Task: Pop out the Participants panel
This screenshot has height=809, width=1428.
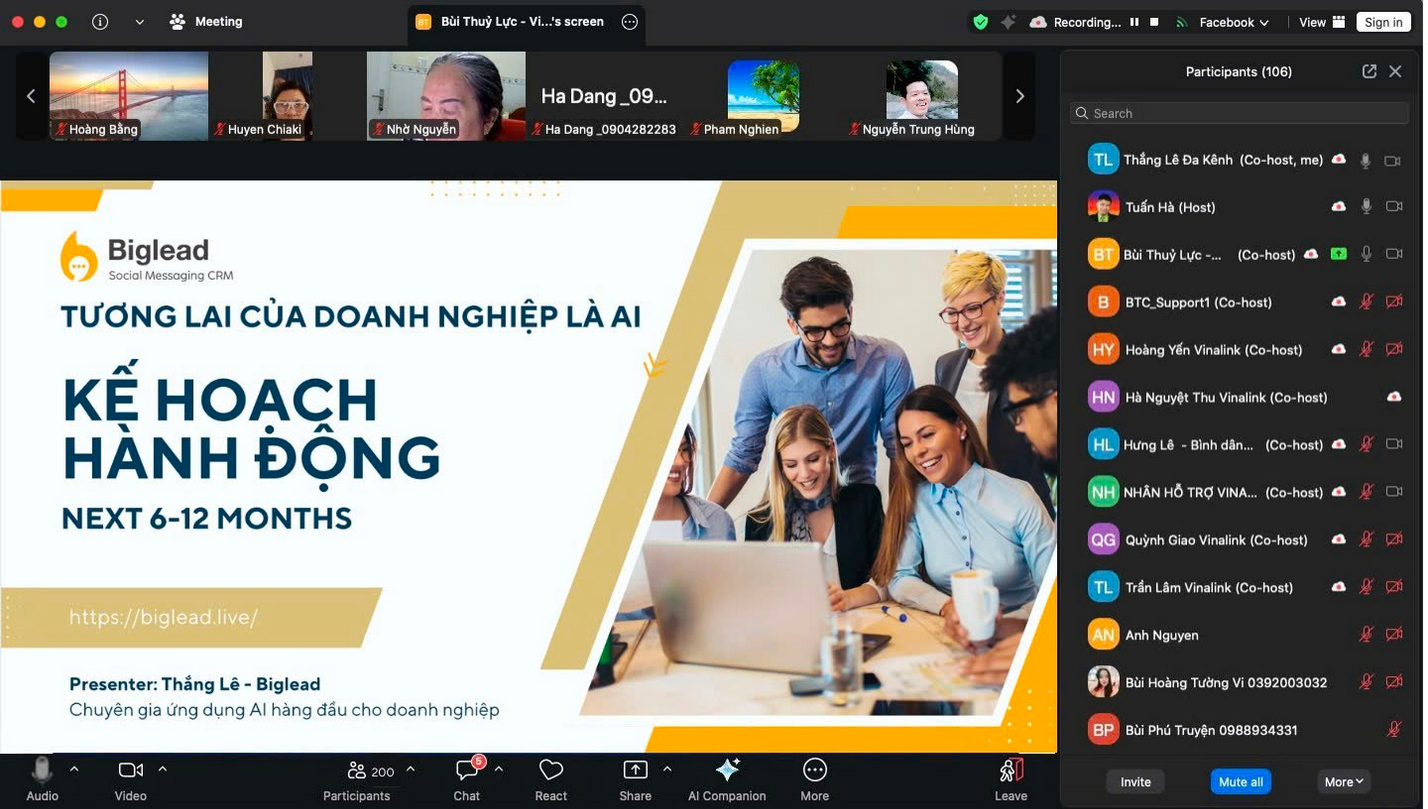Action: tap(1369, 71)
